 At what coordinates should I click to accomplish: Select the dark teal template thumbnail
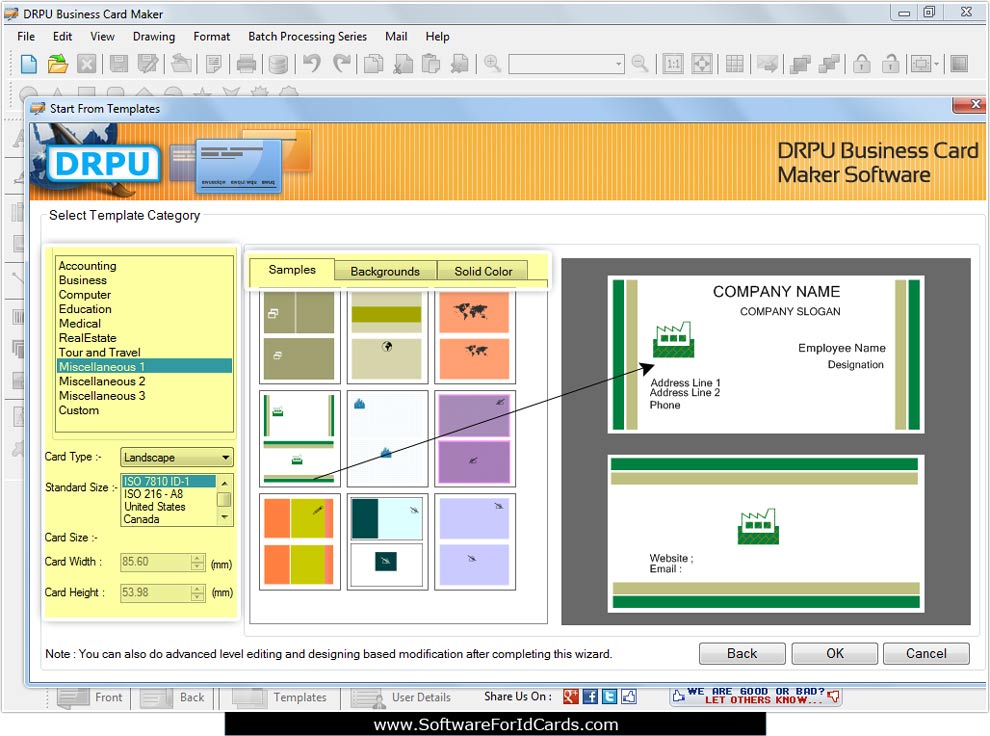pyautogui.click(x=387, y=542)
